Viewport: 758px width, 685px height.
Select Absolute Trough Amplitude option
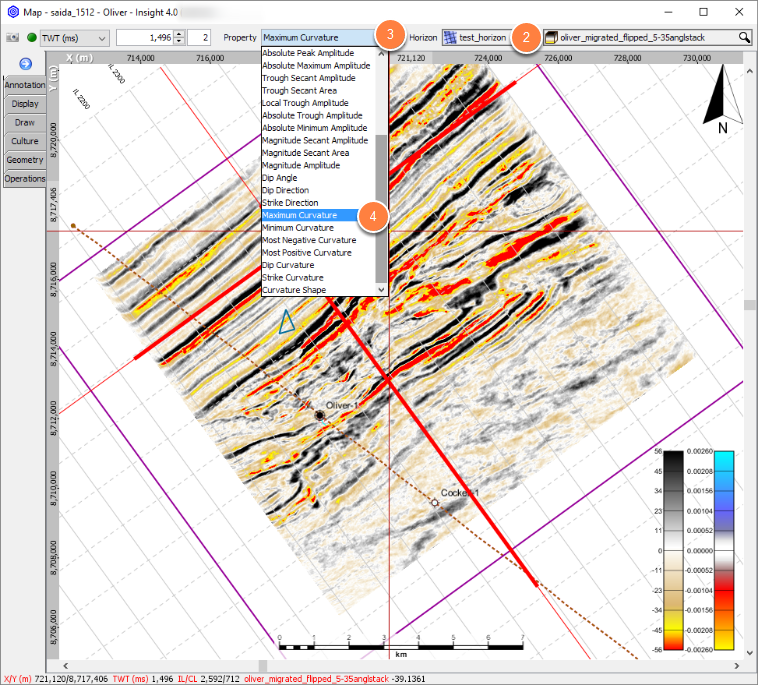[x=318, y=116]
